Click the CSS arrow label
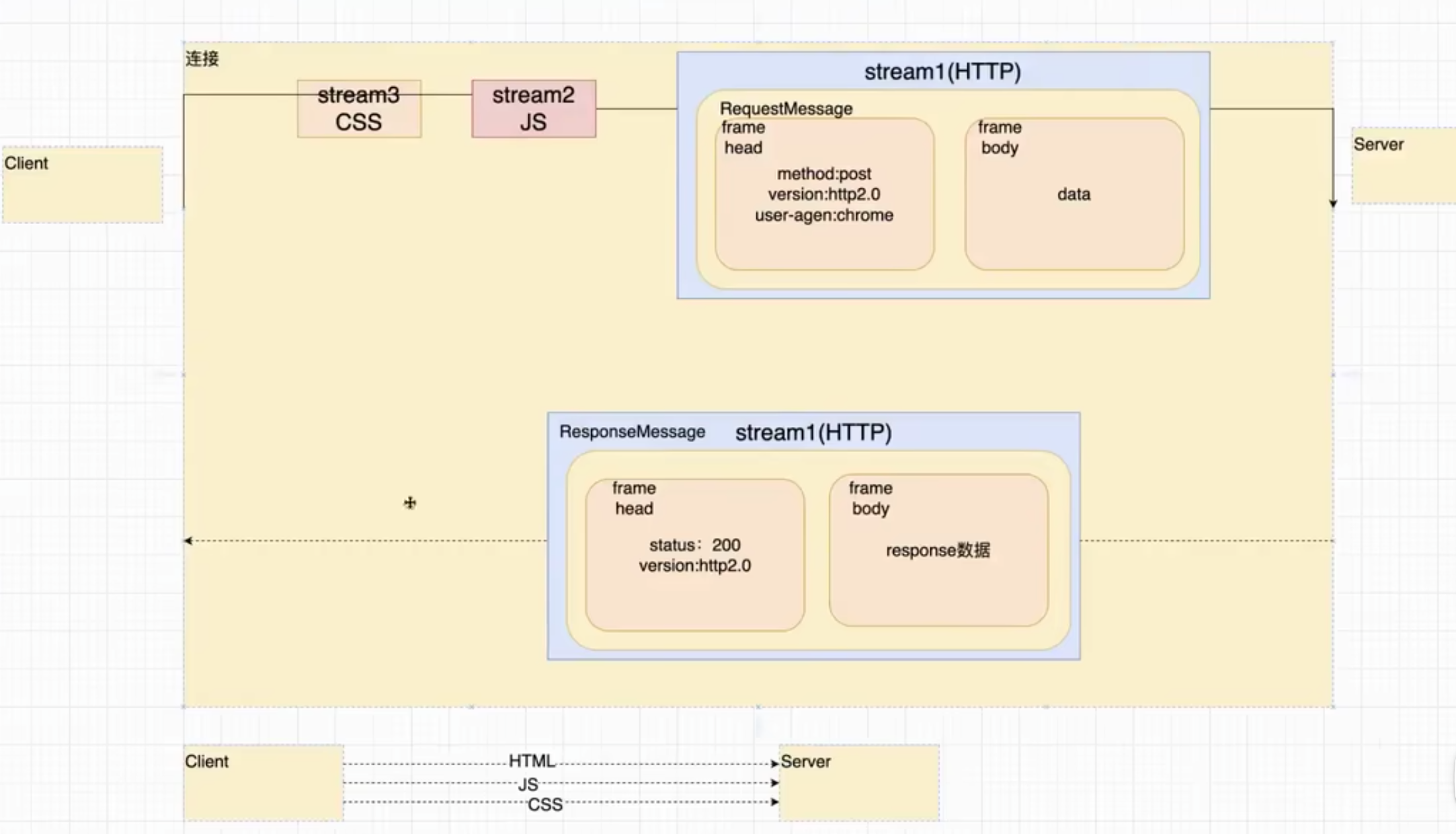Viewport: 1456px width, 834px height. pyautogui.click(x=545, y=804)
